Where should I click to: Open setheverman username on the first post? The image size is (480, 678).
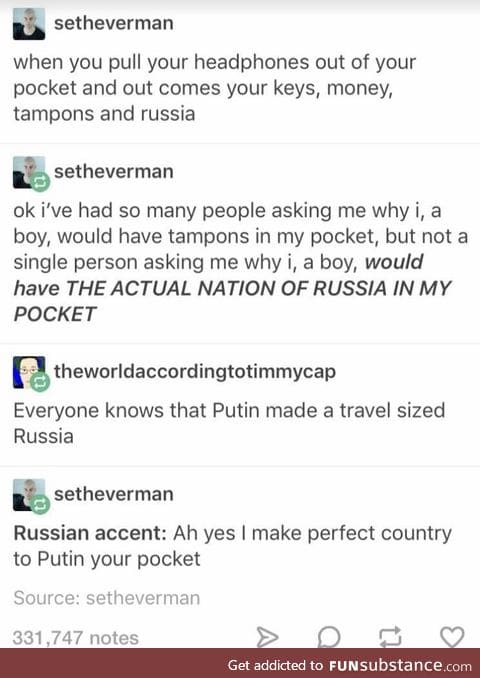[114, 23]
